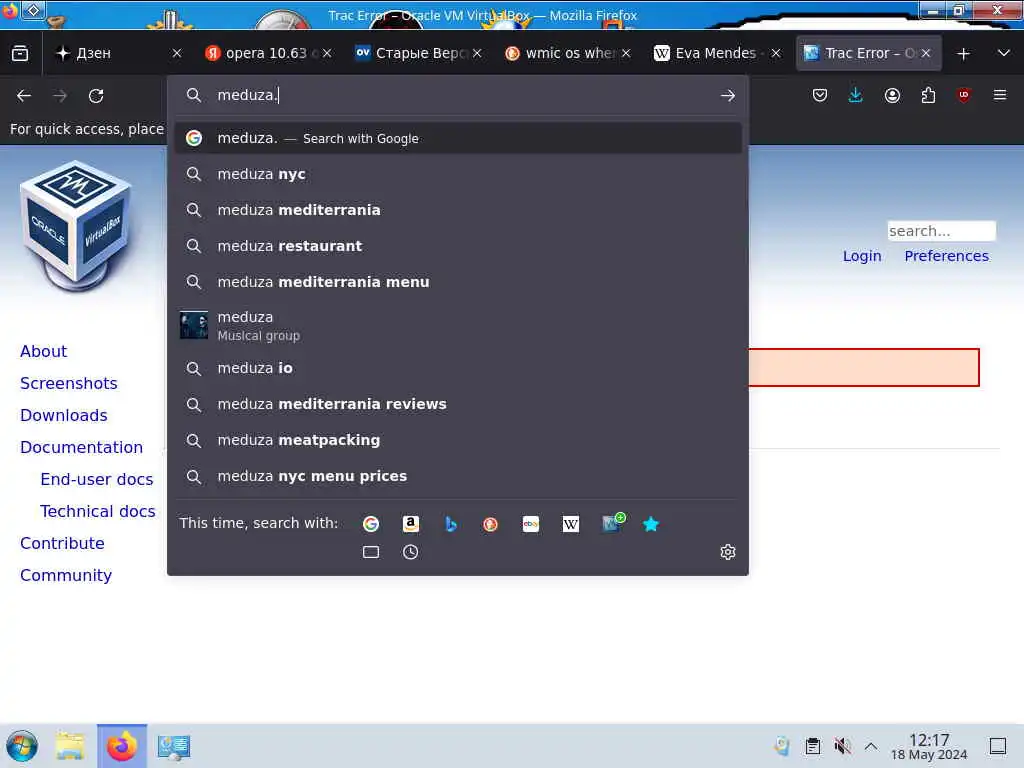Close the Дзен tab
Screen dimensions: 1024x768
click(177, 54)
